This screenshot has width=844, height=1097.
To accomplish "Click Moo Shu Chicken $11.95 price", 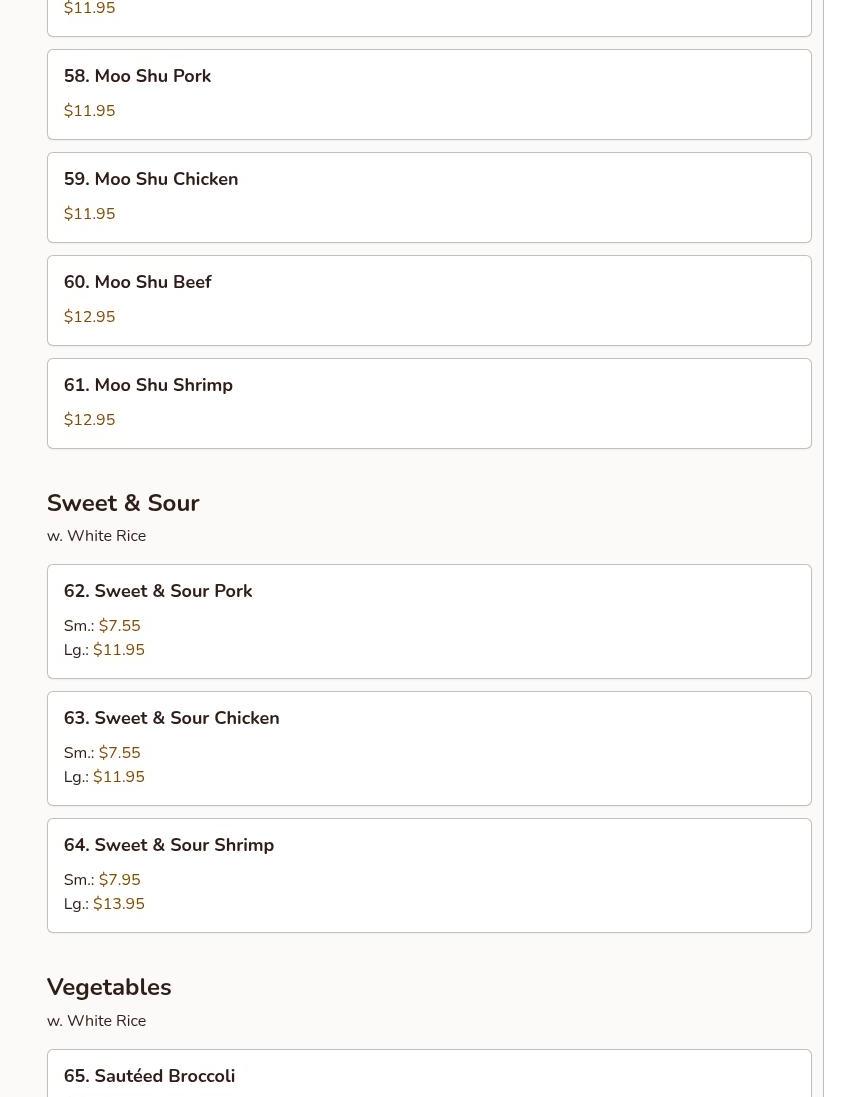I will [90, 214].
